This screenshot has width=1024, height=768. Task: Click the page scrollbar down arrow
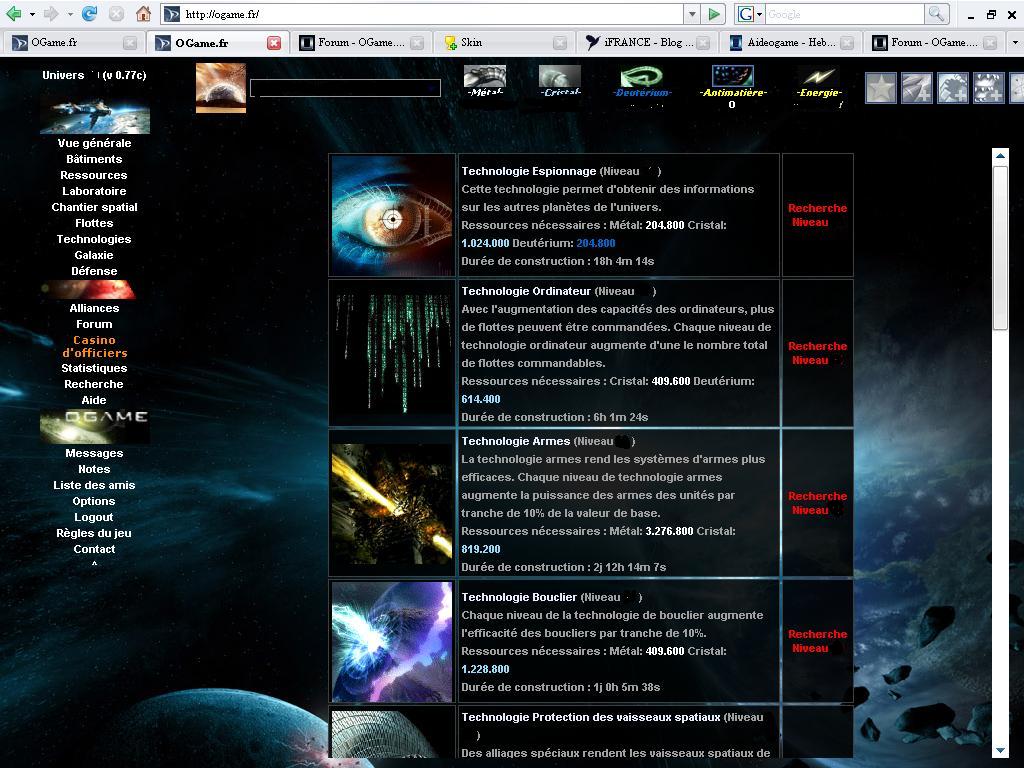point(1000,750)
